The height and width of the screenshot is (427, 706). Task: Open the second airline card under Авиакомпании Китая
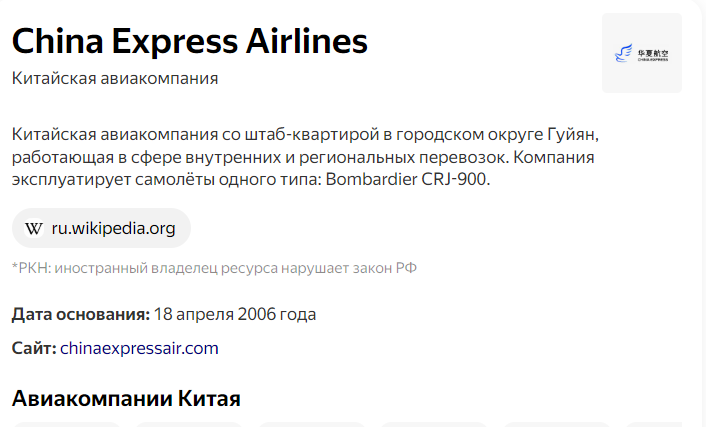(189, 424)
